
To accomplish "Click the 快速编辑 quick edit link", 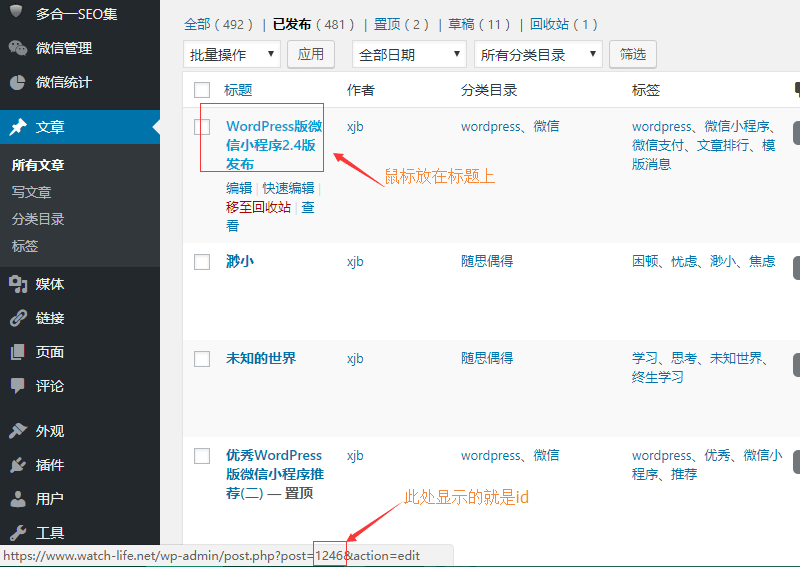I will tap(288, 188).
